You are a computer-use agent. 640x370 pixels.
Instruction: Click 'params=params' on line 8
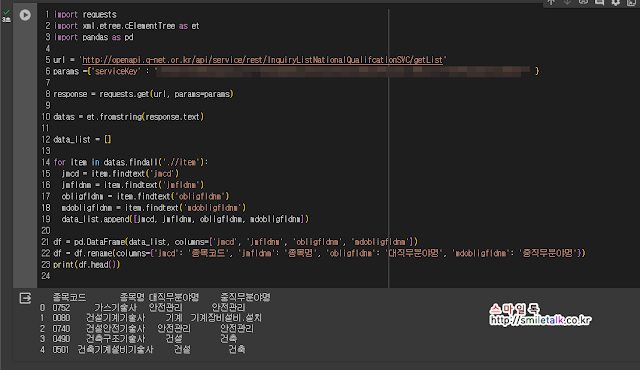click(202, 94)
